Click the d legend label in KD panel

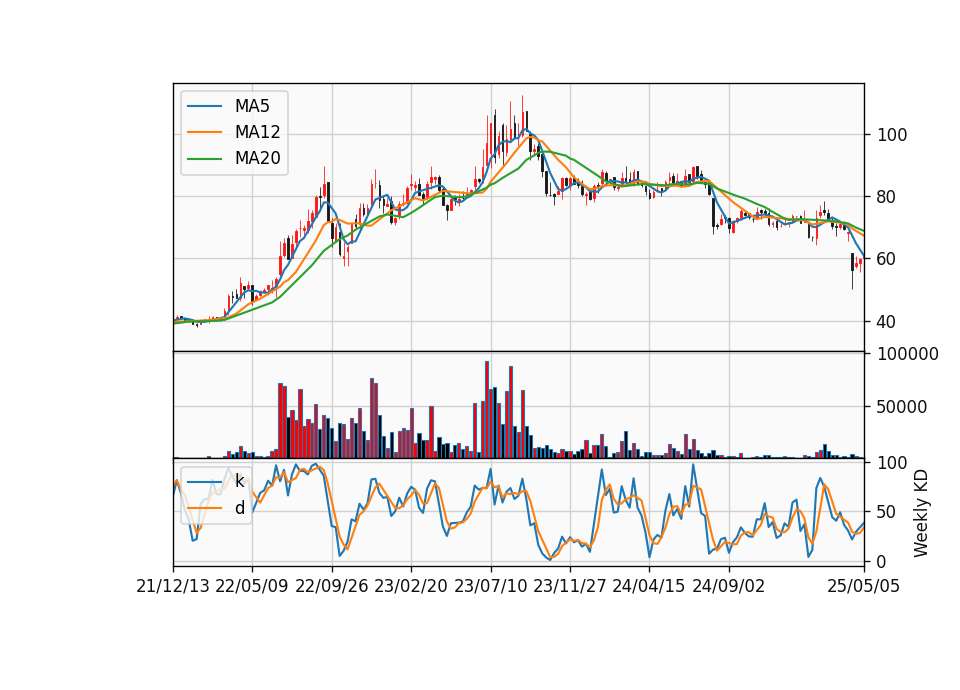point(239,508)
